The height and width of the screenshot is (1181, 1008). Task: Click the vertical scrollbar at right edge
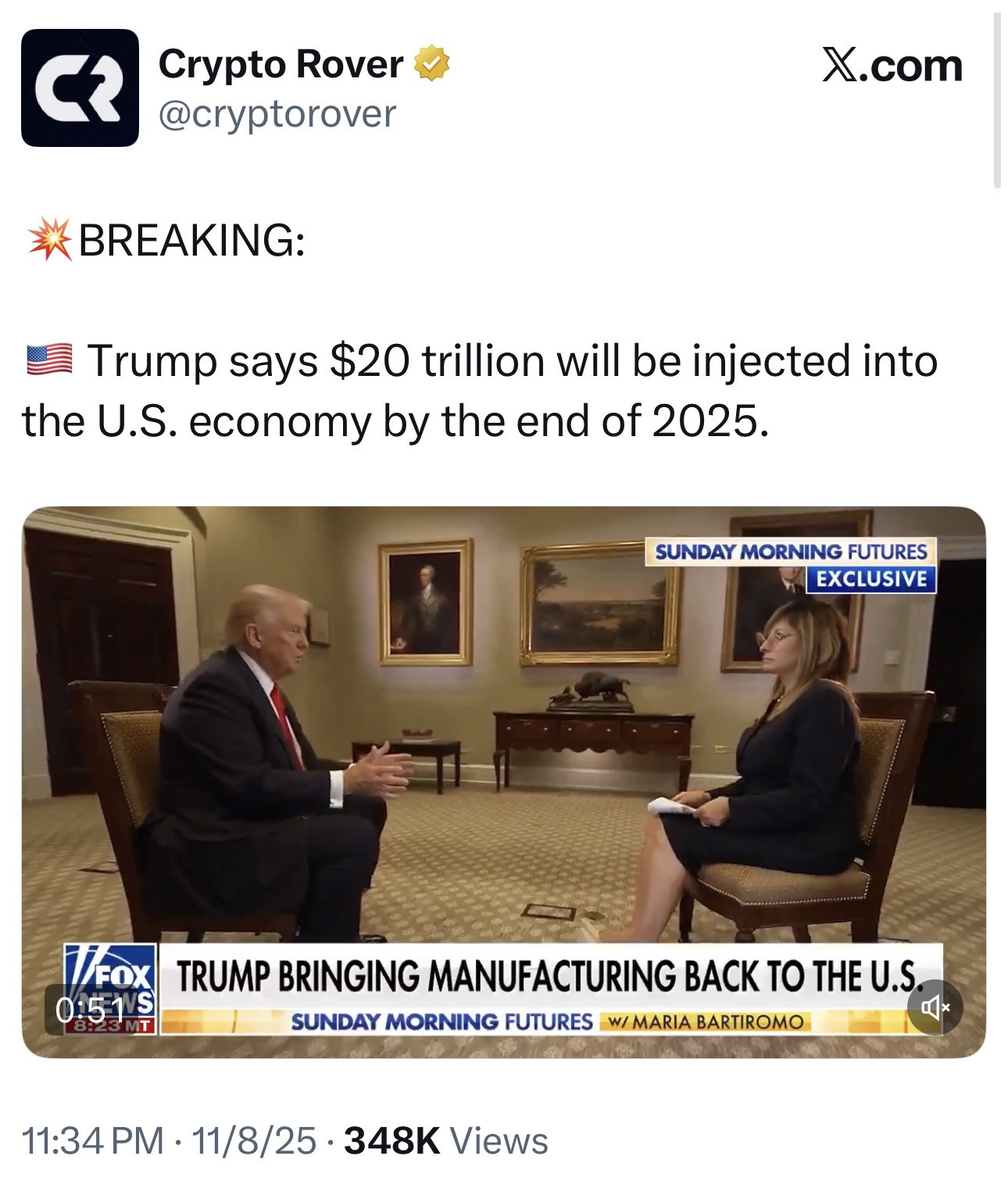996,100
